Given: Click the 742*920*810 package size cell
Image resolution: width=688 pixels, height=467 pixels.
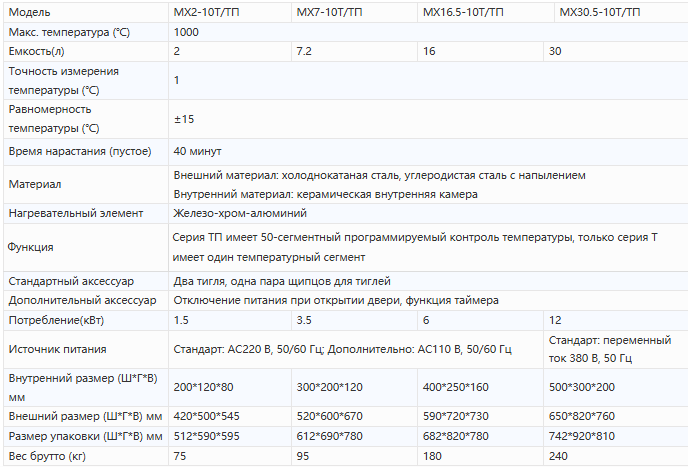Looking at the screenshot, I should point(582,436).
